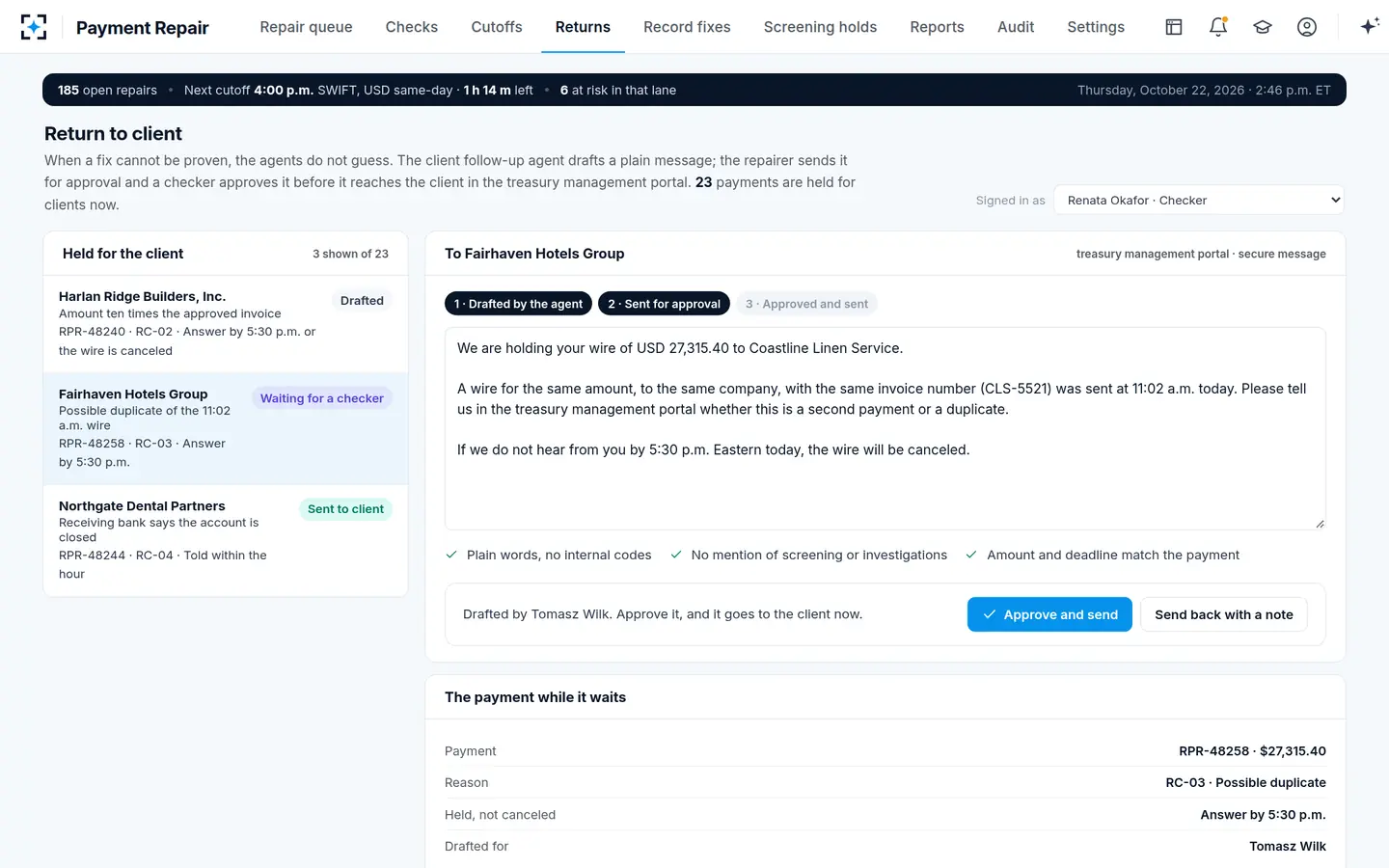
Task: Click the date and time in status bar
Action: click(x=1204, y=90)
